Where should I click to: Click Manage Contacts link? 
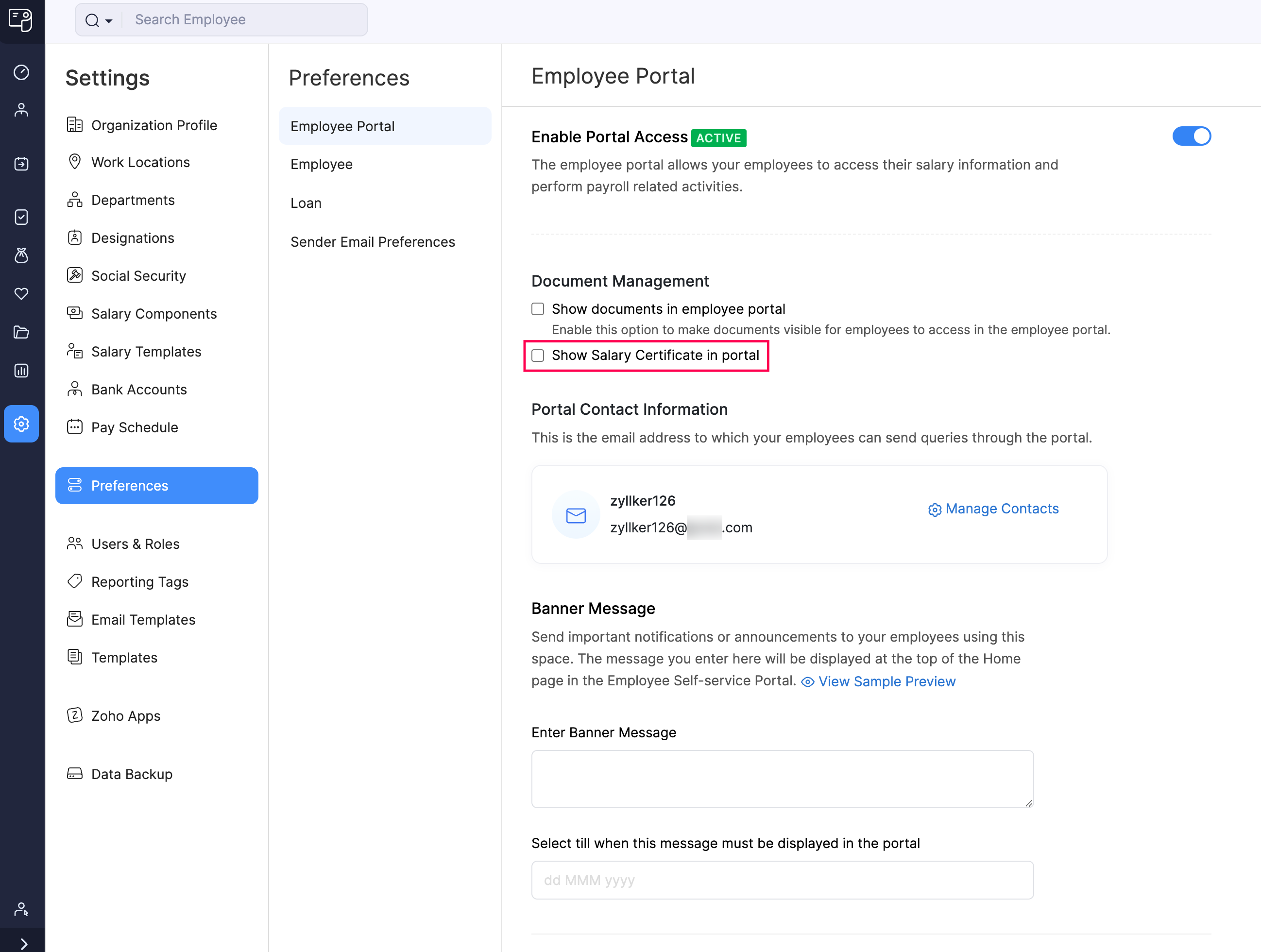(x=992, y=508)
